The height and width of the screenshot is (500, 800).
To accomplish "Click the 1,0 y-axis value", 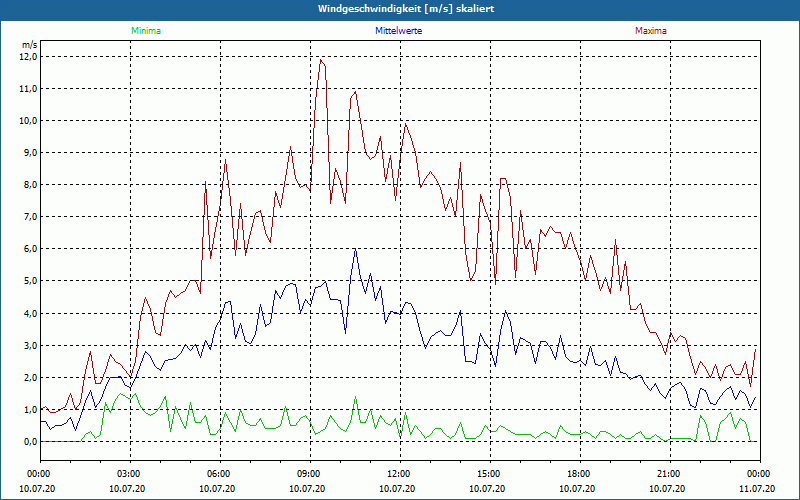I will tap(30, 410).
